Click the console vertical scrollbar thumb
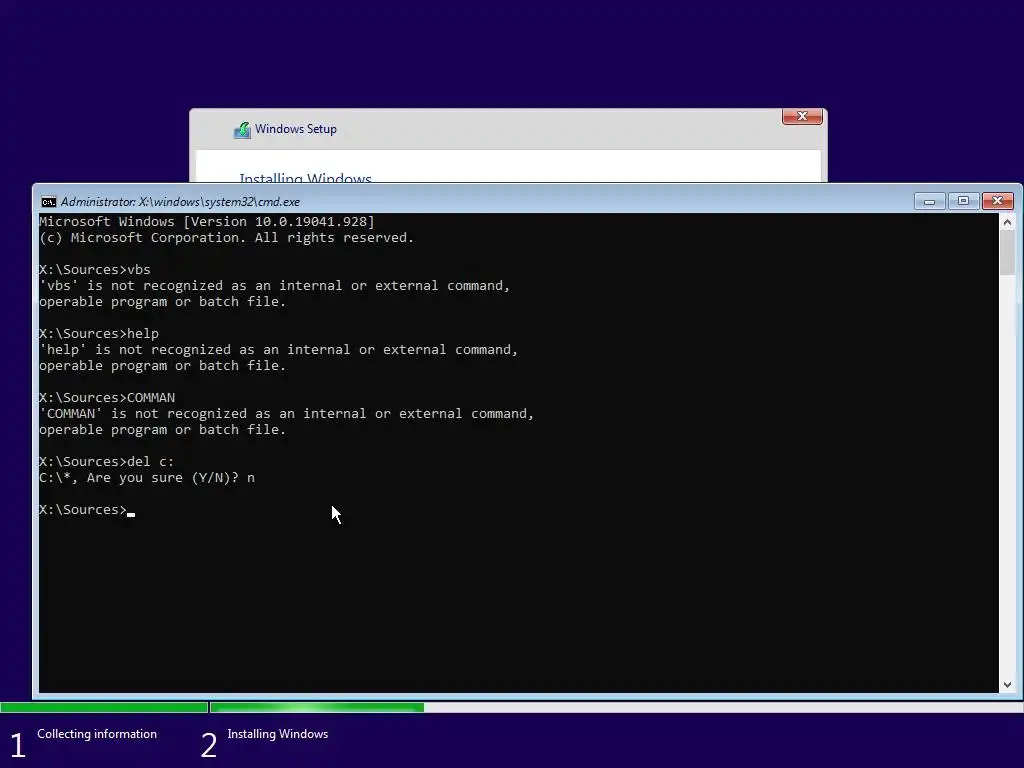The height and width of the screenshot is (768, 1024). pyautogui.click(x=1007, y=253)
